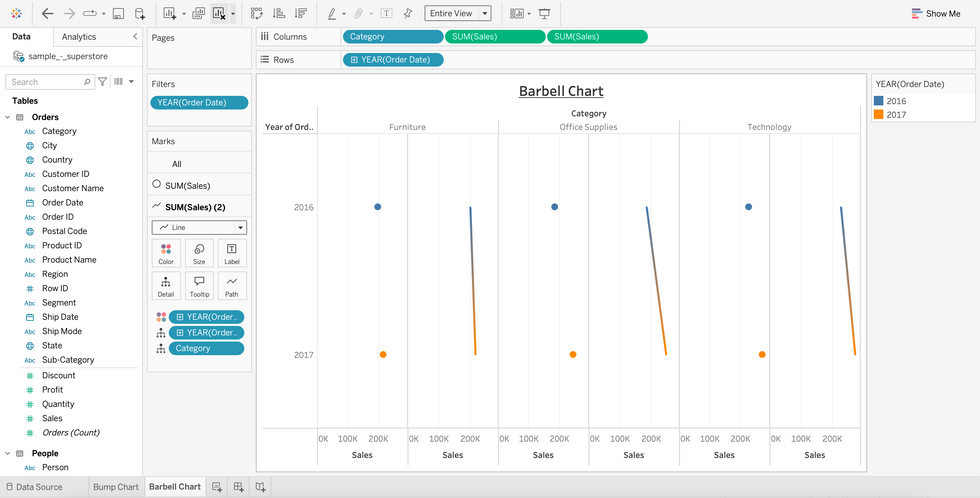This screenshot has height=498, width=980.
Task: Click the data pane Search field
Action: 49,82
